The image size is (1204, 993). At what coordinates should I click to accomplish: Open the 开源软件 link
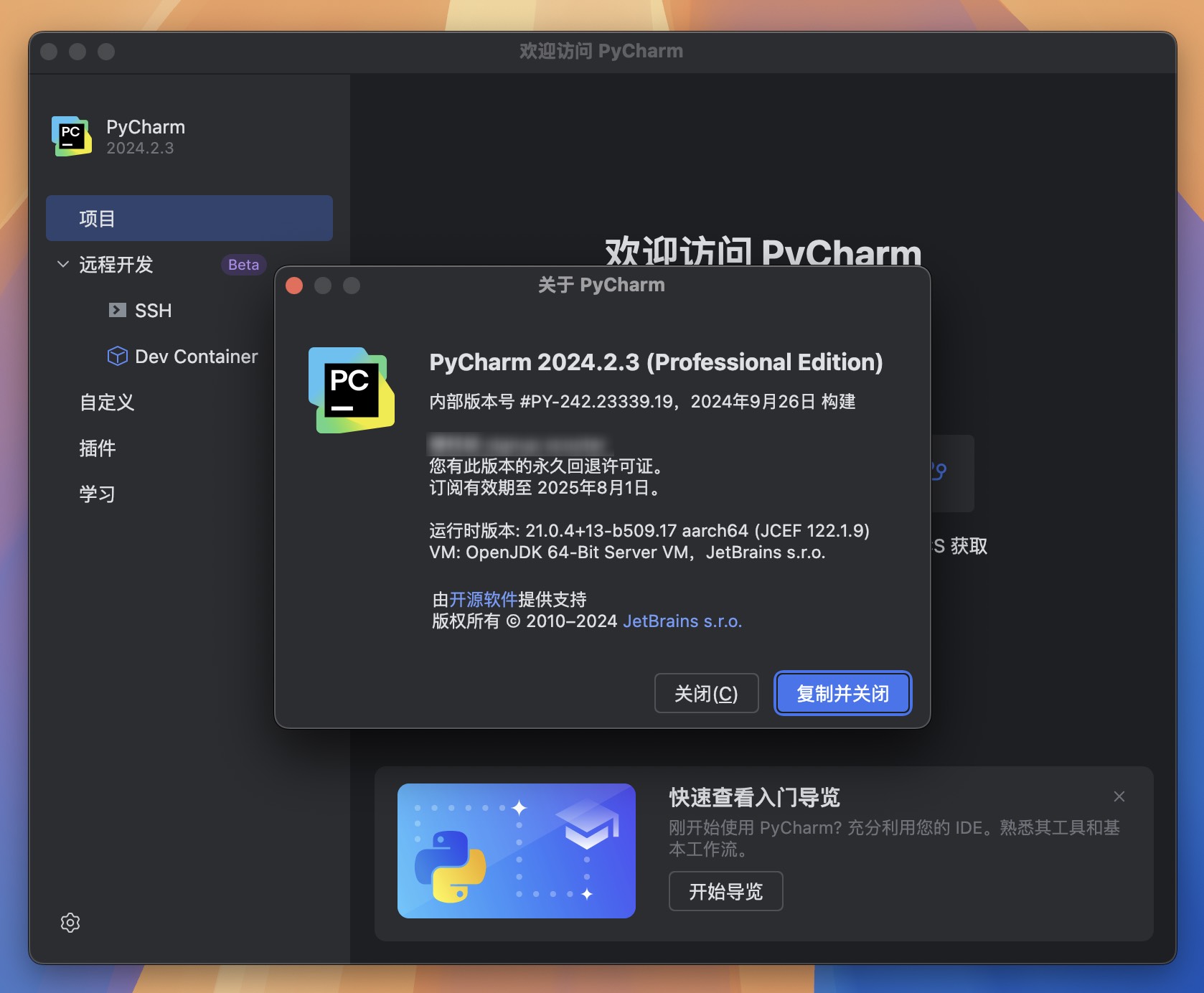tap(483, 600)
